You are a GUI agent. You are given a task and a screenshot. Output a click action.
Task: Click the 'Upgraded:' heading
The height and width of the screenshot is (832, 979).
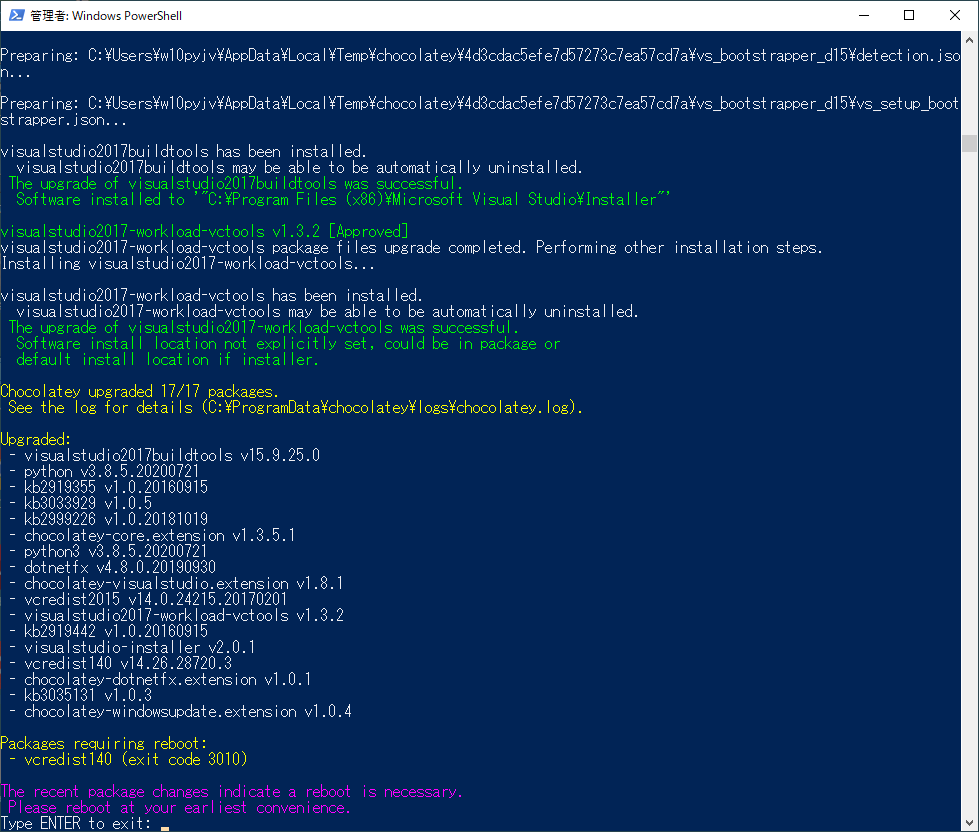pyautogui.click(x=36, y=439)
